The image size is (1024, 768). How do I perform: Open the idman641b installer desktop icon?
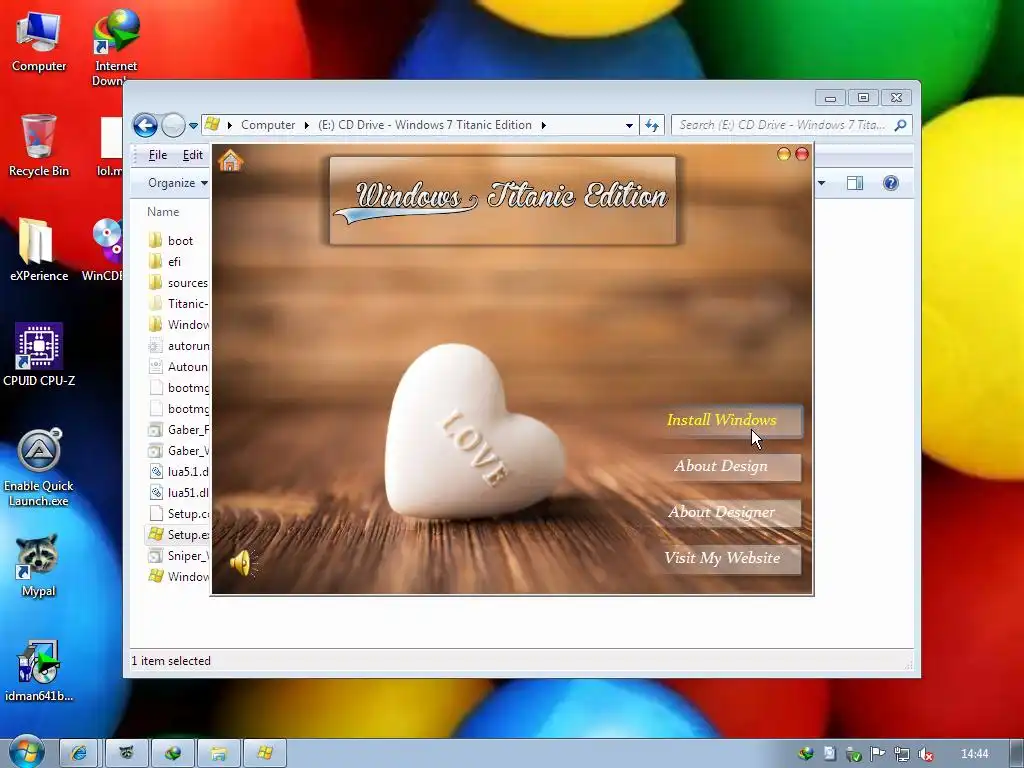pos(39,670)
